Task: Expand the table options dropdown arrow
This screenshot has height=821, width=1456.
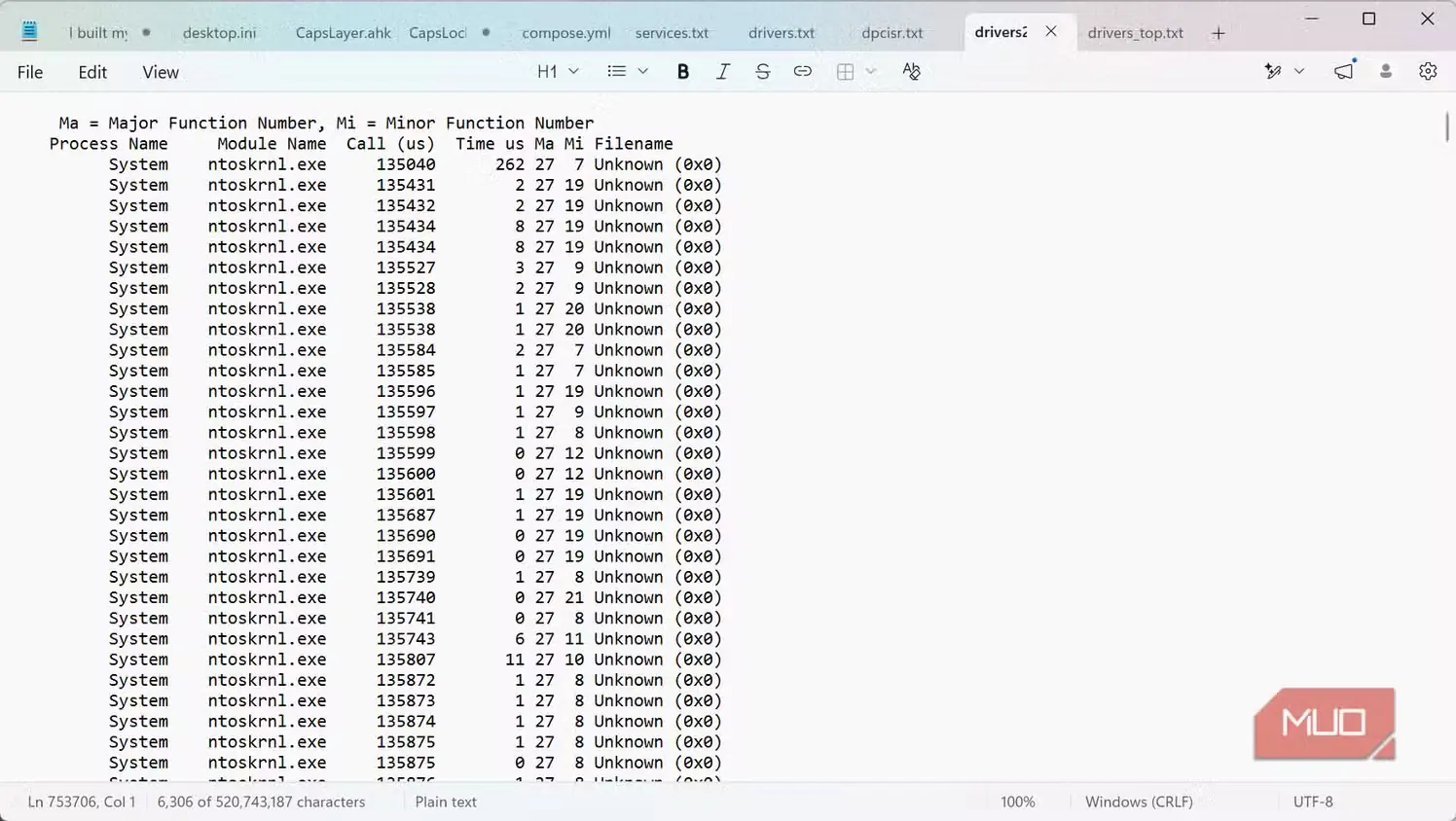Action: click(x=871, y=71)
